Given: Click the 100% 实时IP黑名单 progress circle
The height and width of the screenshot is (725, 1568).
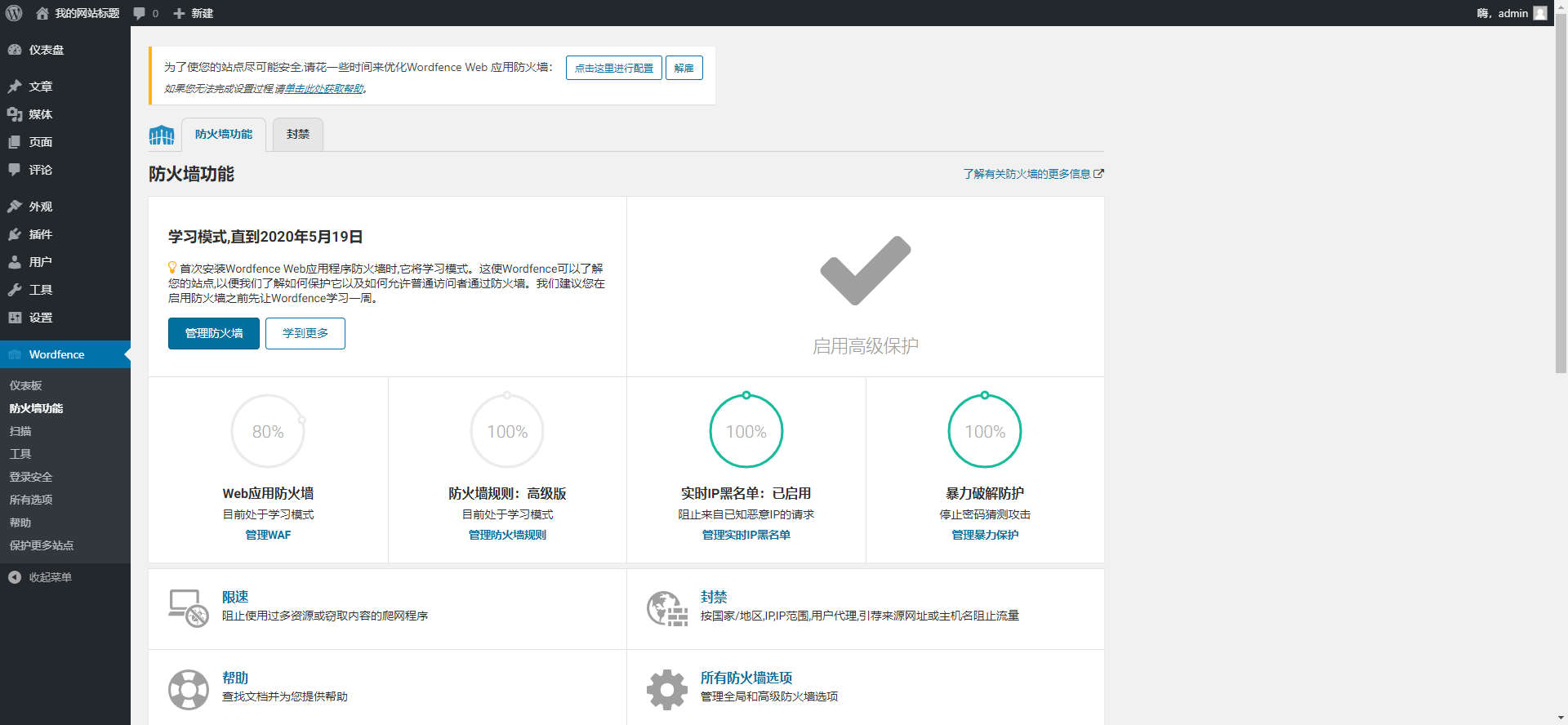Looking at the screenshot, I should coord(746,431).
